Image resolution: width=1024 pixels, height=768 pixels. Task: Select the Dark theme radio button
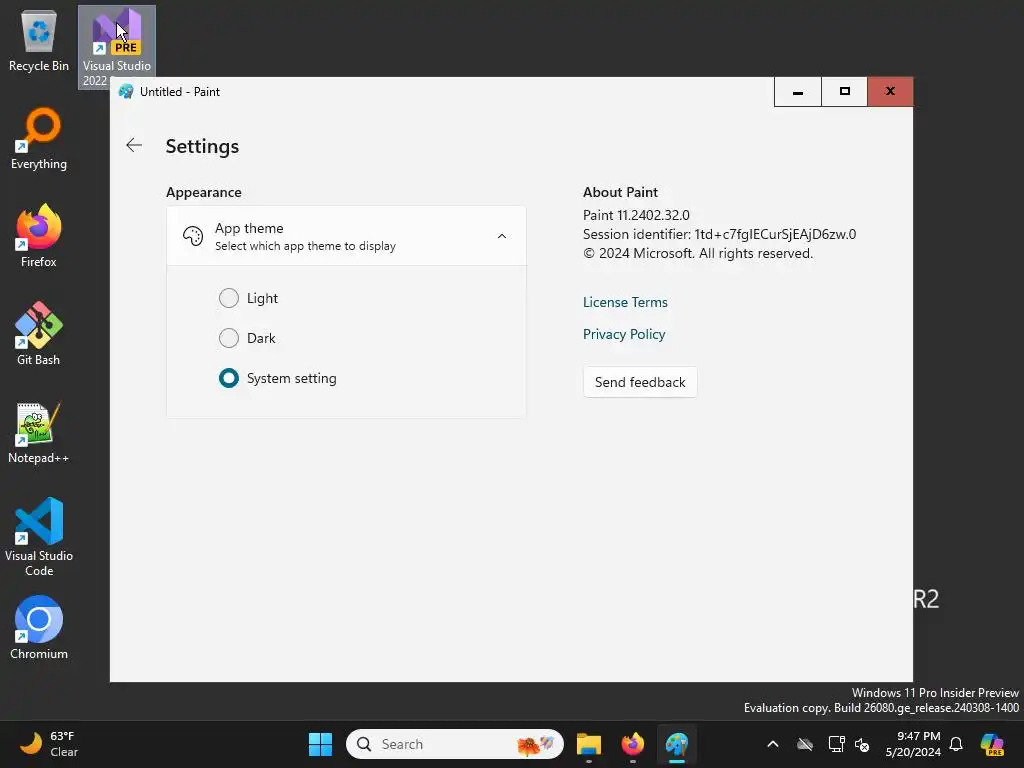pyautogui.click(x=229, y=338)
